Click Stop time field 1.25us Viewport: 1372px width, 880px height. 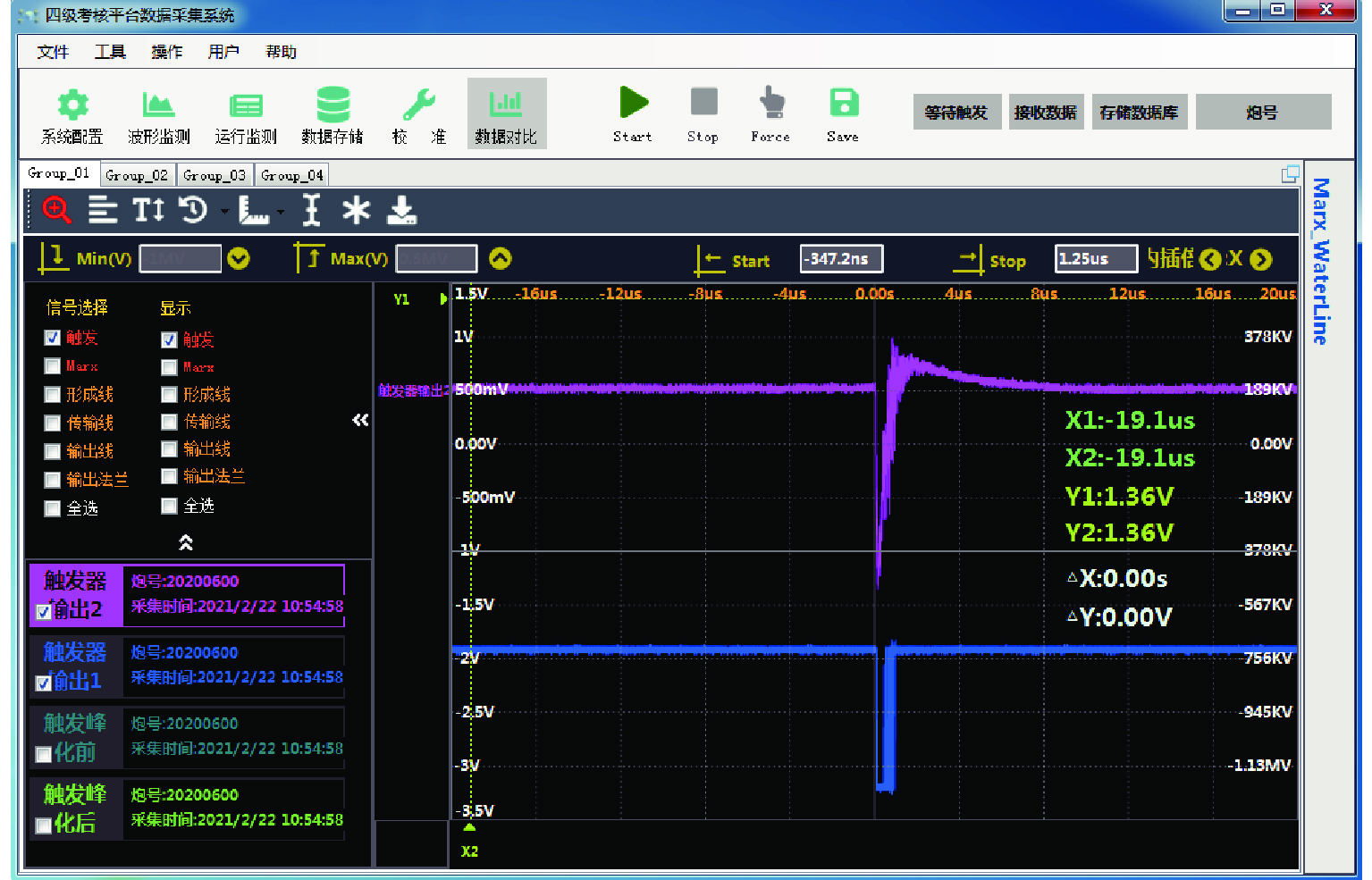[x=1097, y=259]
